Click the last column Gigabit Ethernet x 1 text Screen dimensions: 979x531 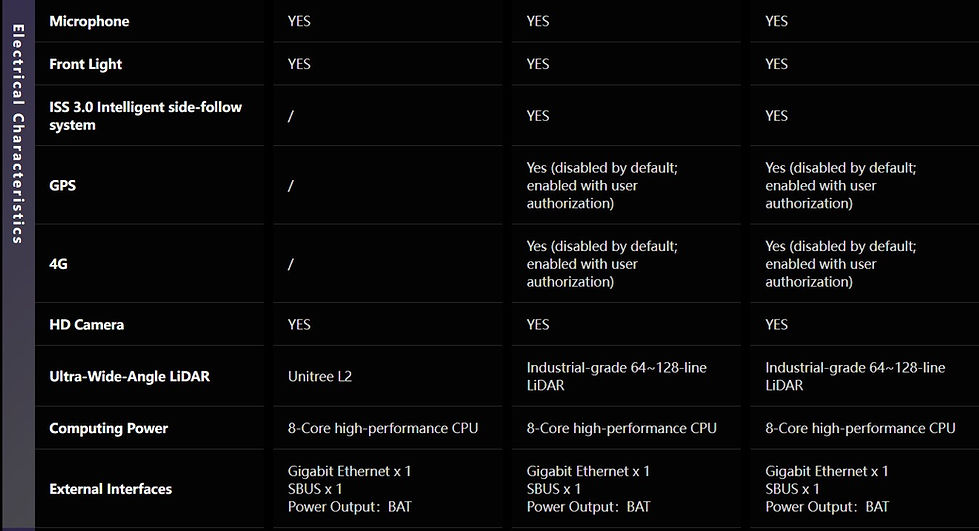pos(827,472)
